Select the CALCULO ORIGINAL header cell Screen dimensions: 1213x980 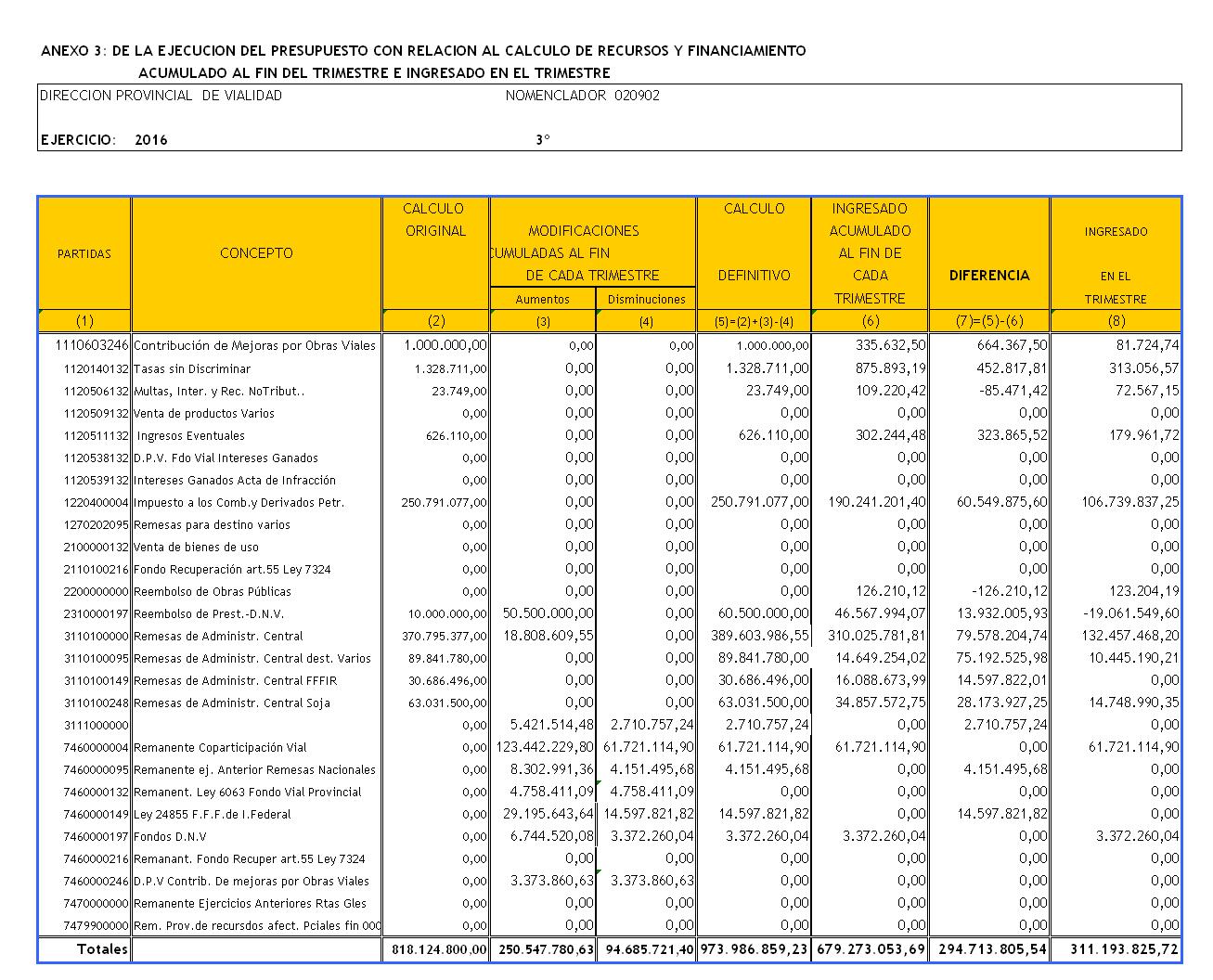point(435,253)
